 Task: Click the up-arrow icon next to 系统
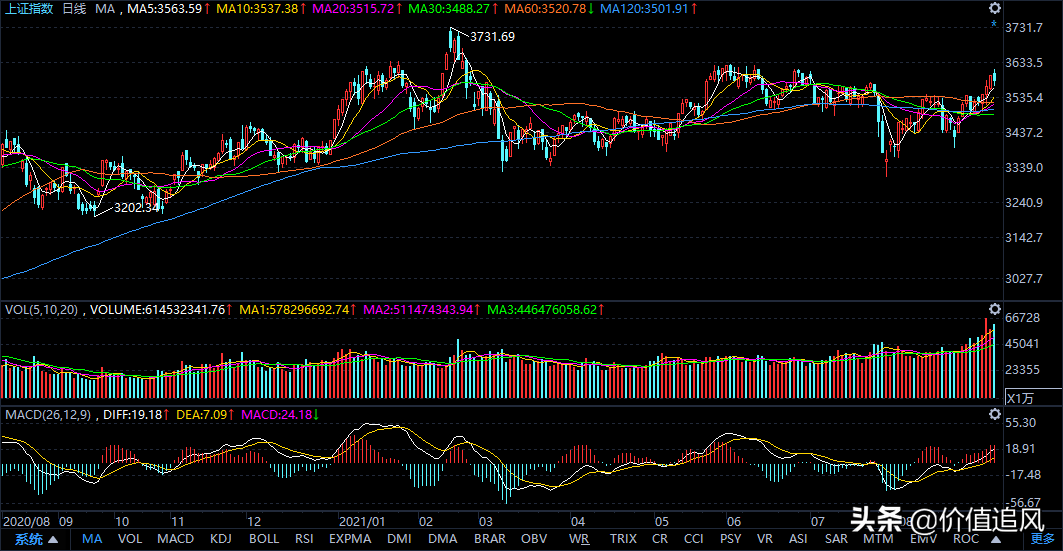tap(53, 540)
